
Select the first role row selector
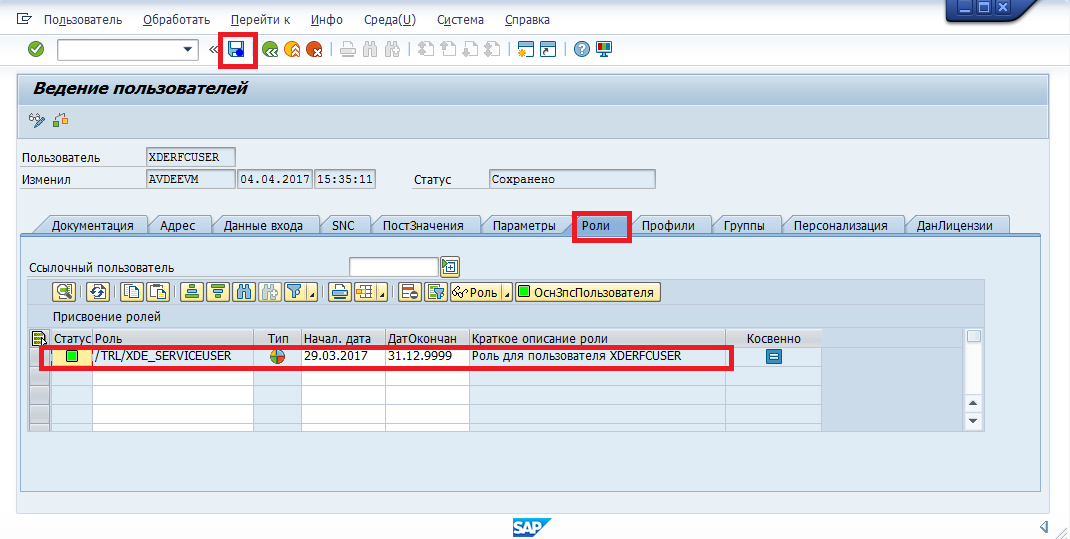tap(39, 357)
